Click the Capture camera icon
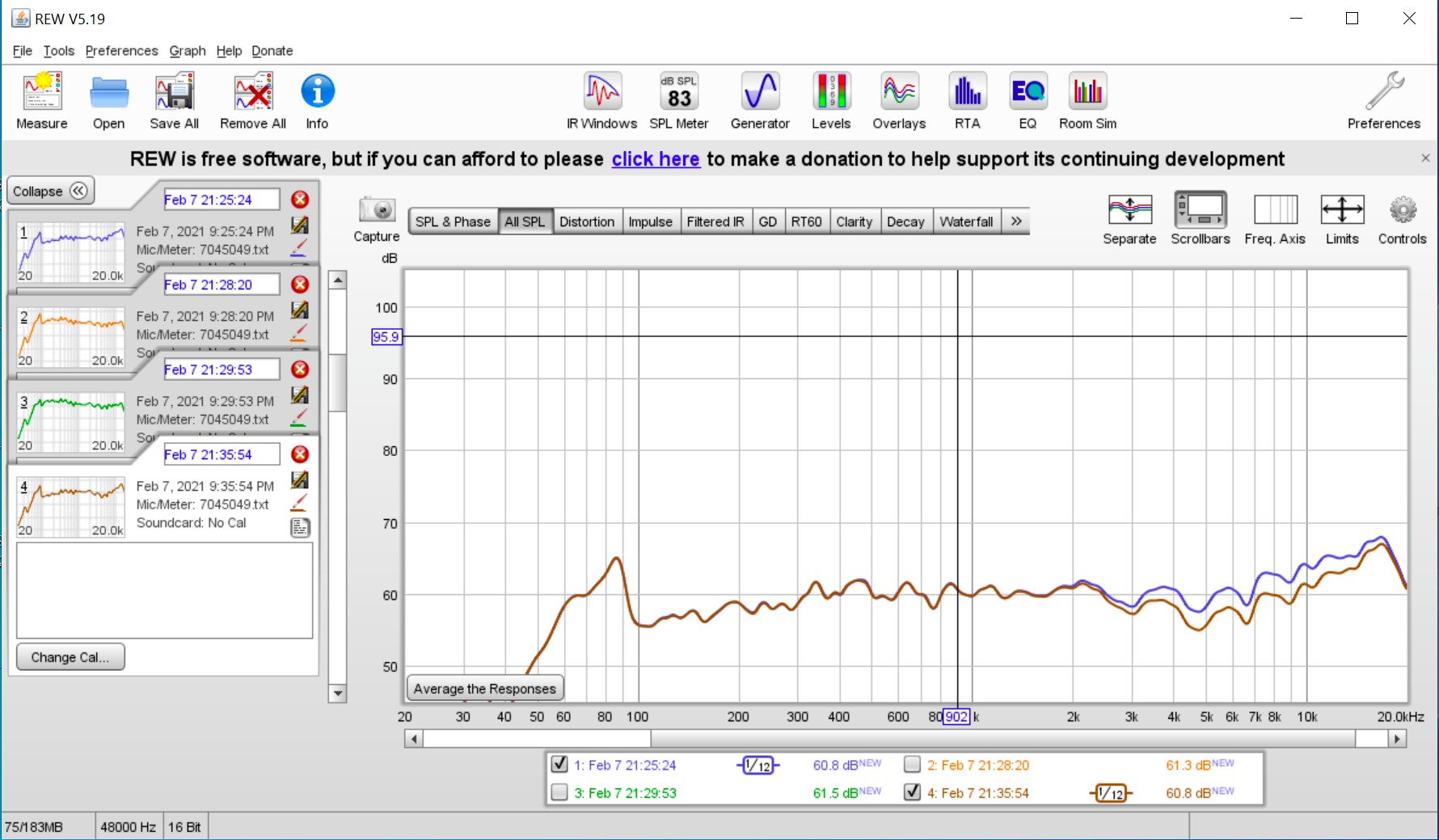 (377, 211)
